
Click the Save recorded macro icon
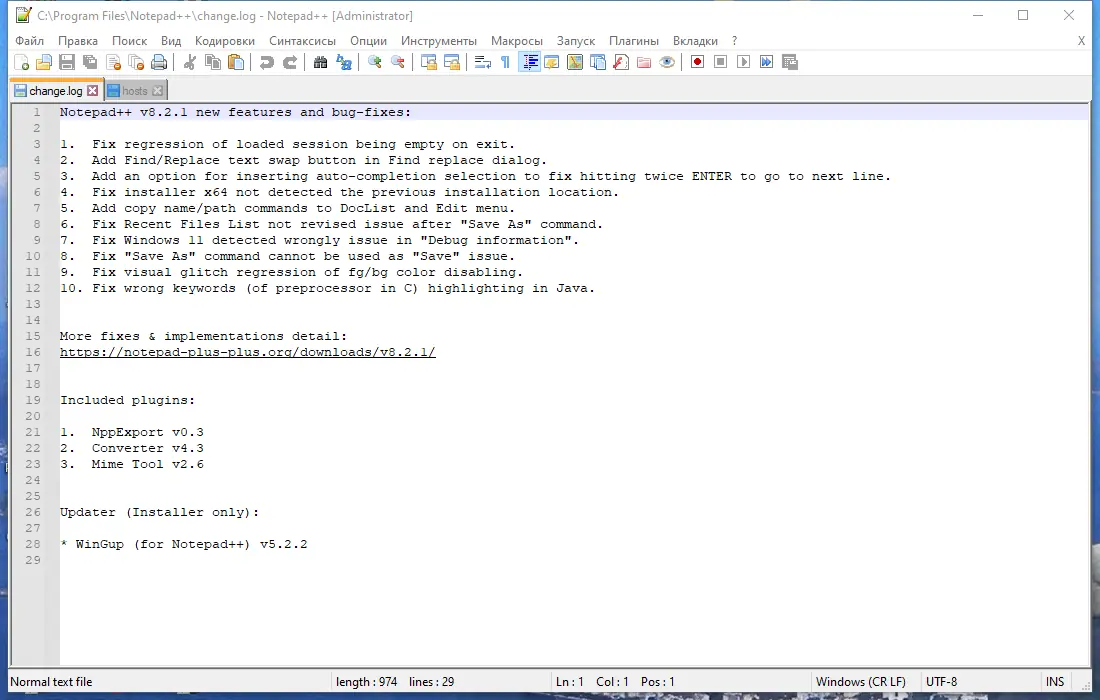pos(790,62)
